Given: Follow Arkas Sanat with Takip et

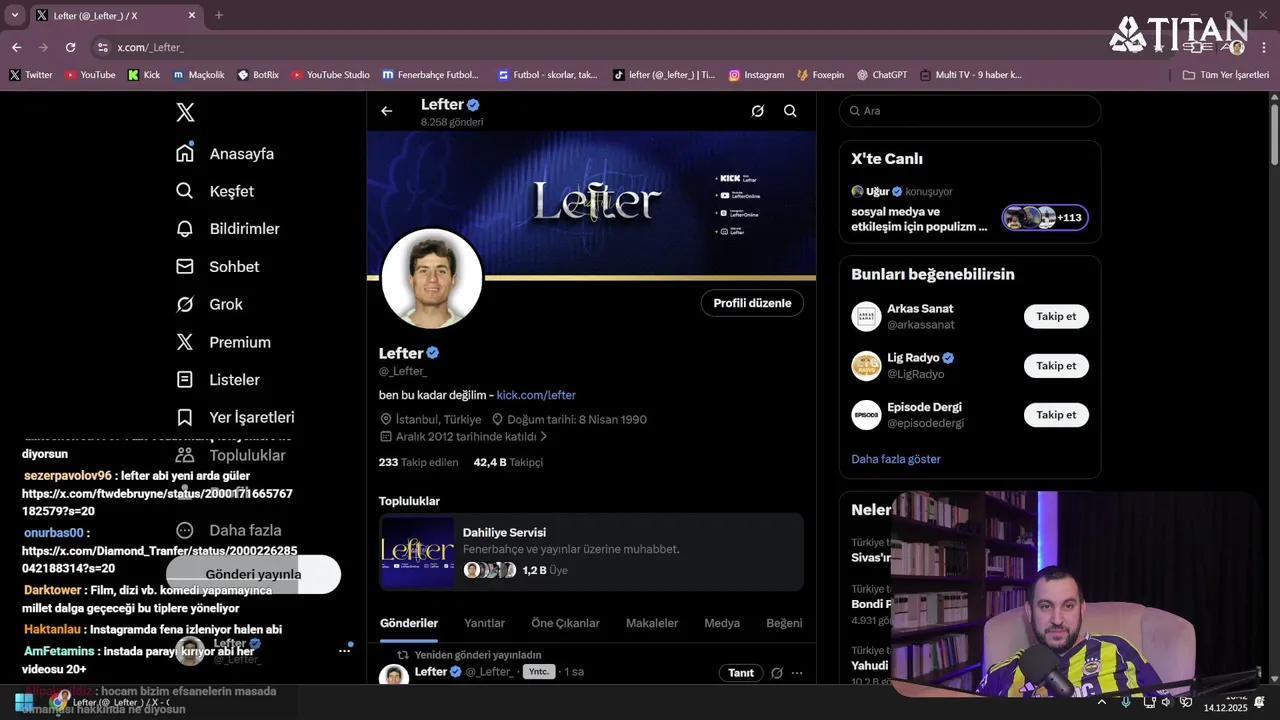Looking at the screenshot, I should pyautogui.click(x=1056, y=316).
